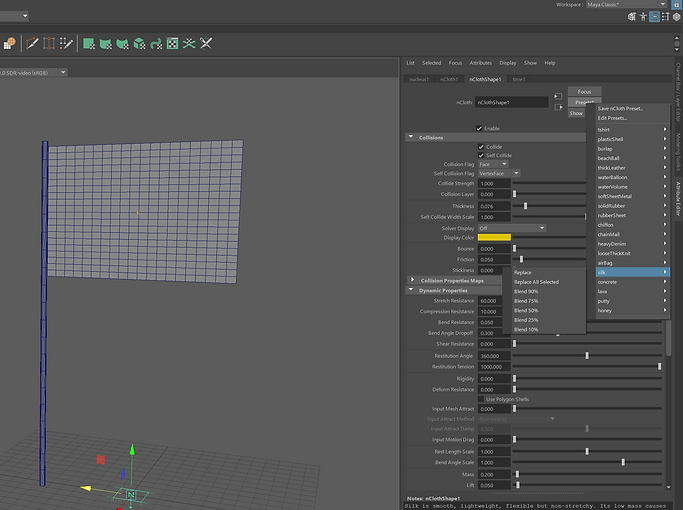This screenshot has height=510, width=683.
Task: Adjust the Bend Angle Scale slider handle
Action: (623, 462)
